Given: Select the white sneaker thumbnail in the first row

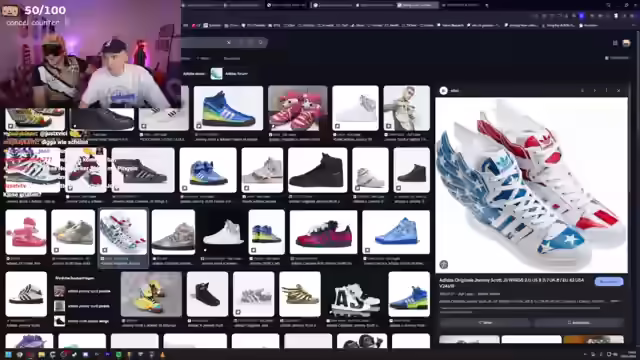Looking at the screenshot, I should (355, 108).
